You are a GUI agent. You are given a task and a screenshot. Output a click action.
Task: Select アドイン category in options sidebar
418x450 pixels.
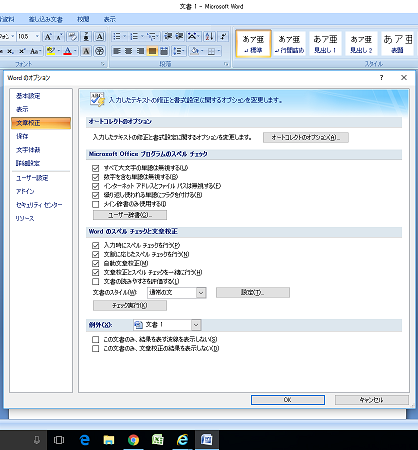pyautogui.click(x=25, y=191)
